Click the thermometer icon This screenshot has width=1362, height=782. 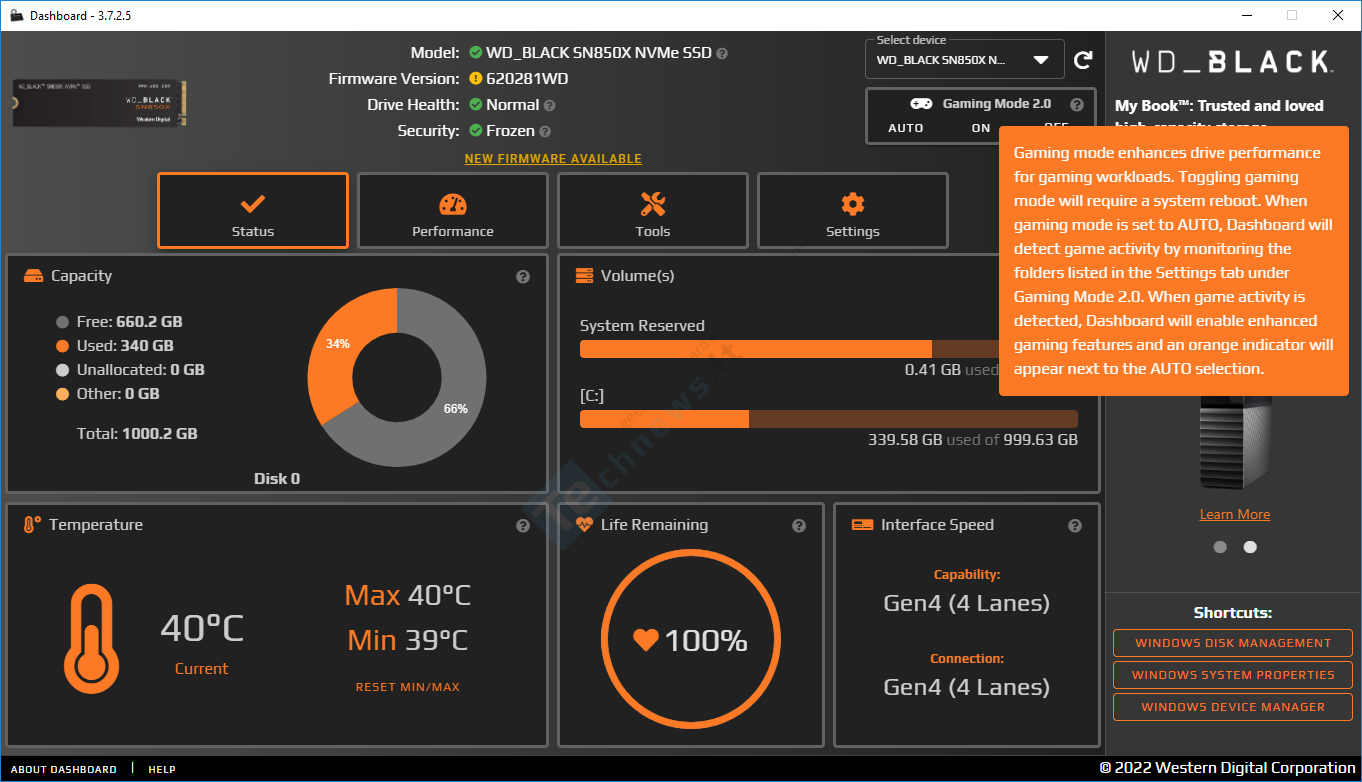[91, 640]
